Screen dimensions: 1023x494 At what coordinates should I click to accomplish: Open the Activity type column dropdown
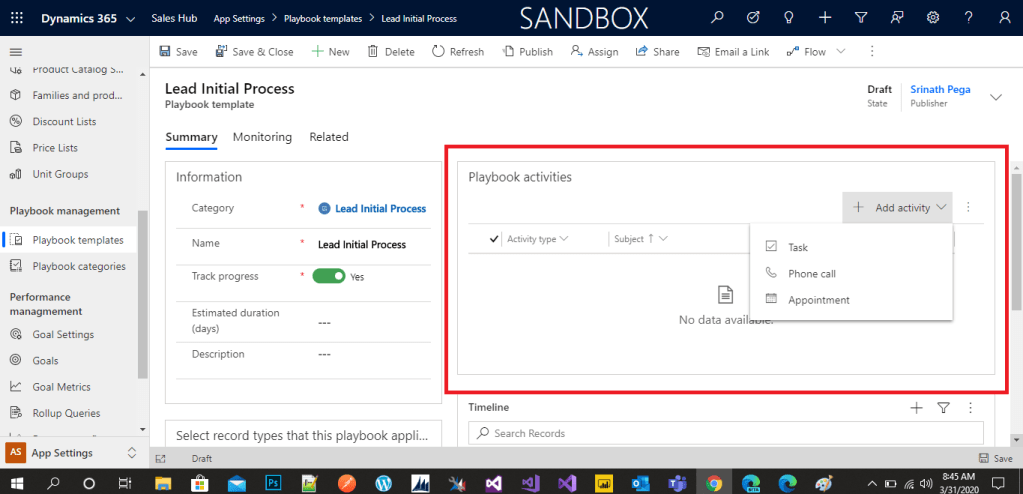point(563,239)
